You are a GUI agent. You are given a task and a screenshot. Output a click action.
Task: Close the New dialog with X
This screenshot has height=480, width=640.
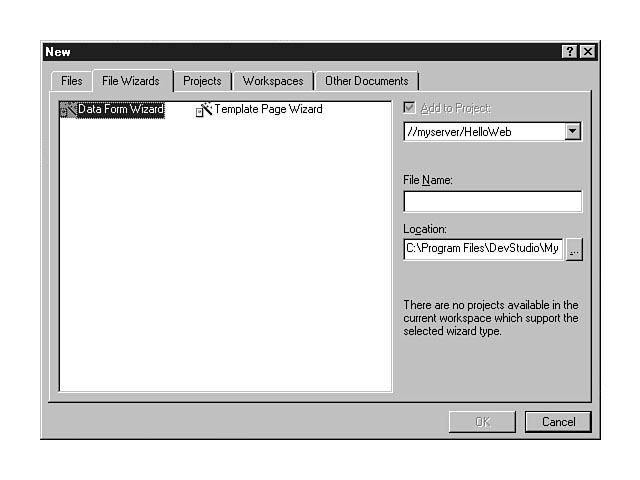click(587, 52)
